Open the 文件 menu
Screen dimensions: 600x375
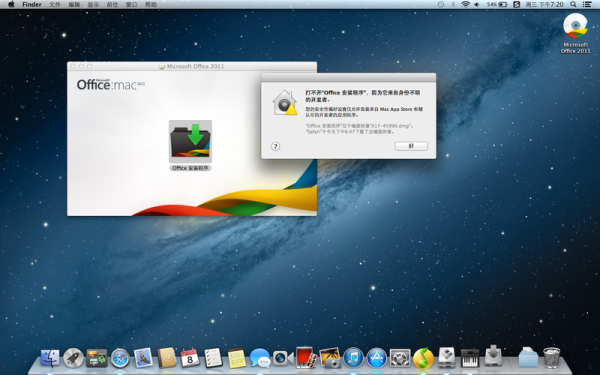point(55,5)
